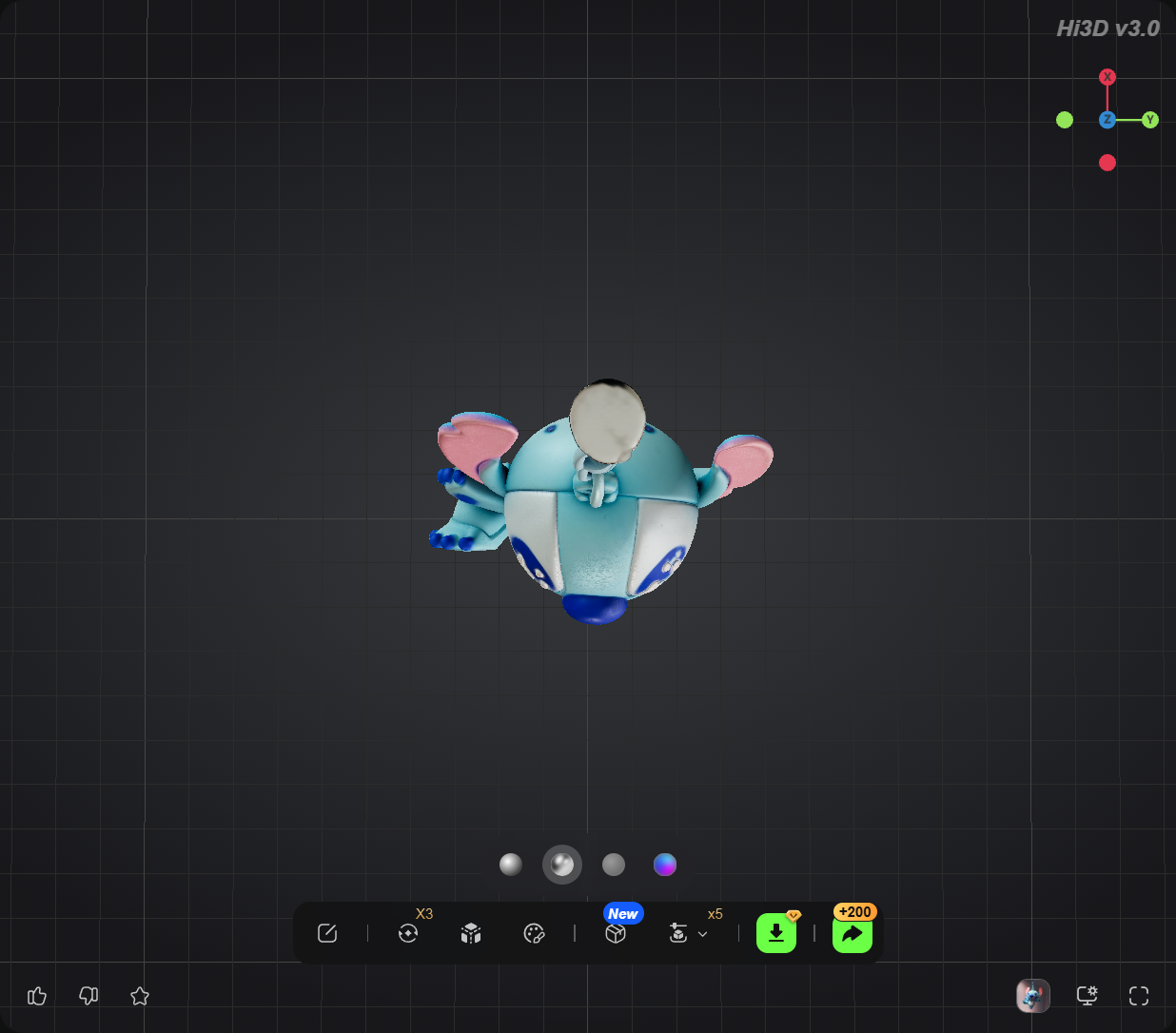Click the regenerate icon with X3 badge

(408, 933)
